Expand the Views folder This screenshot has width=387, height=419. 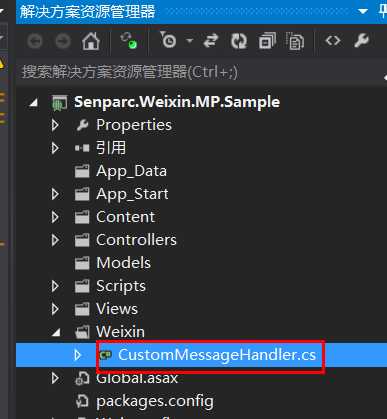point(55,309)
